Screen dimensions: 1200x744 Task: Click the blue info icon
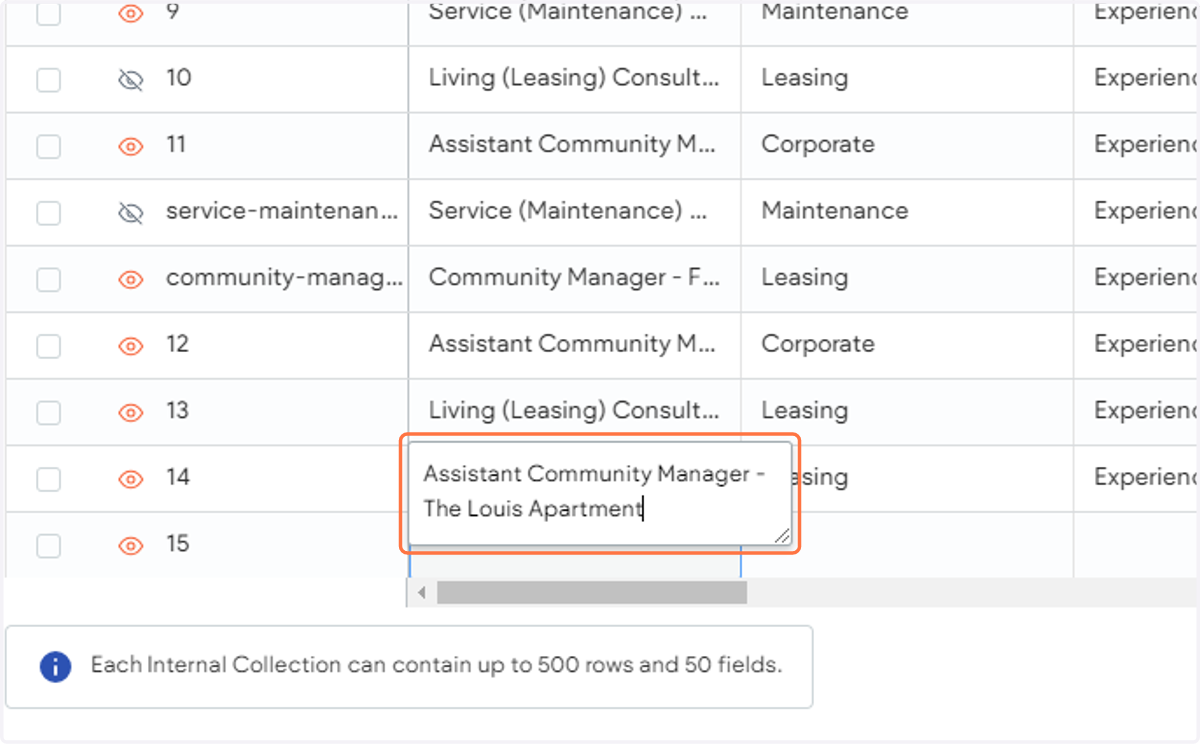point(56,666)
